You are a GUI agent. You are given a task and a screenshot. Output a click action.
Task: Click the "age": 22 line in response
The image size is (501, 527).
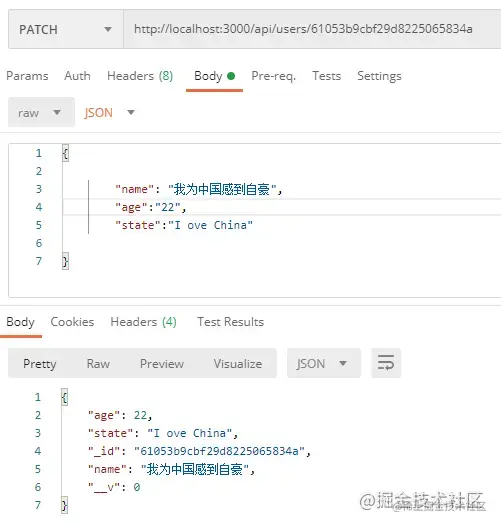[120, 415]
